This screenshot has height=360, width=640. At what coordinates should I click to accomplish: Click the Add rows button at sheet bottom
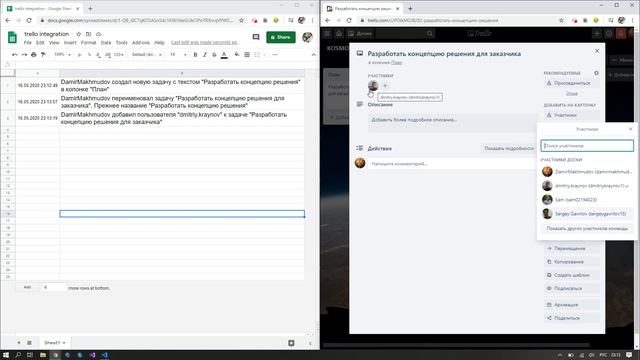[x=27, y=287]
